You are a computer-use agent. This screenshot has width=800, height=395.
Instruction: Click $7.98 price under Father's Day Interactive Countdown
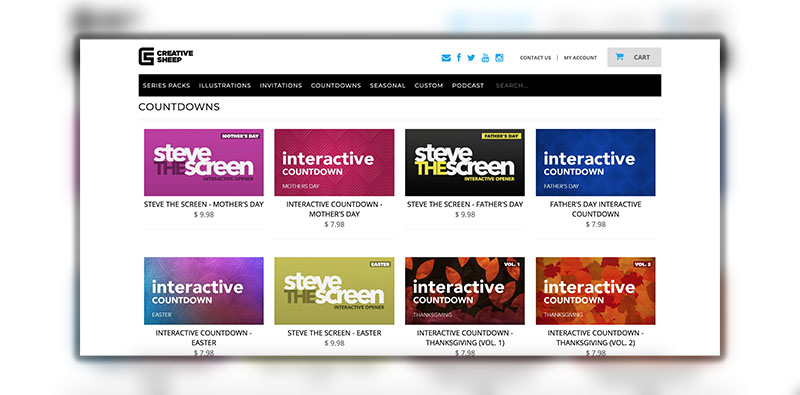point(595,224)
